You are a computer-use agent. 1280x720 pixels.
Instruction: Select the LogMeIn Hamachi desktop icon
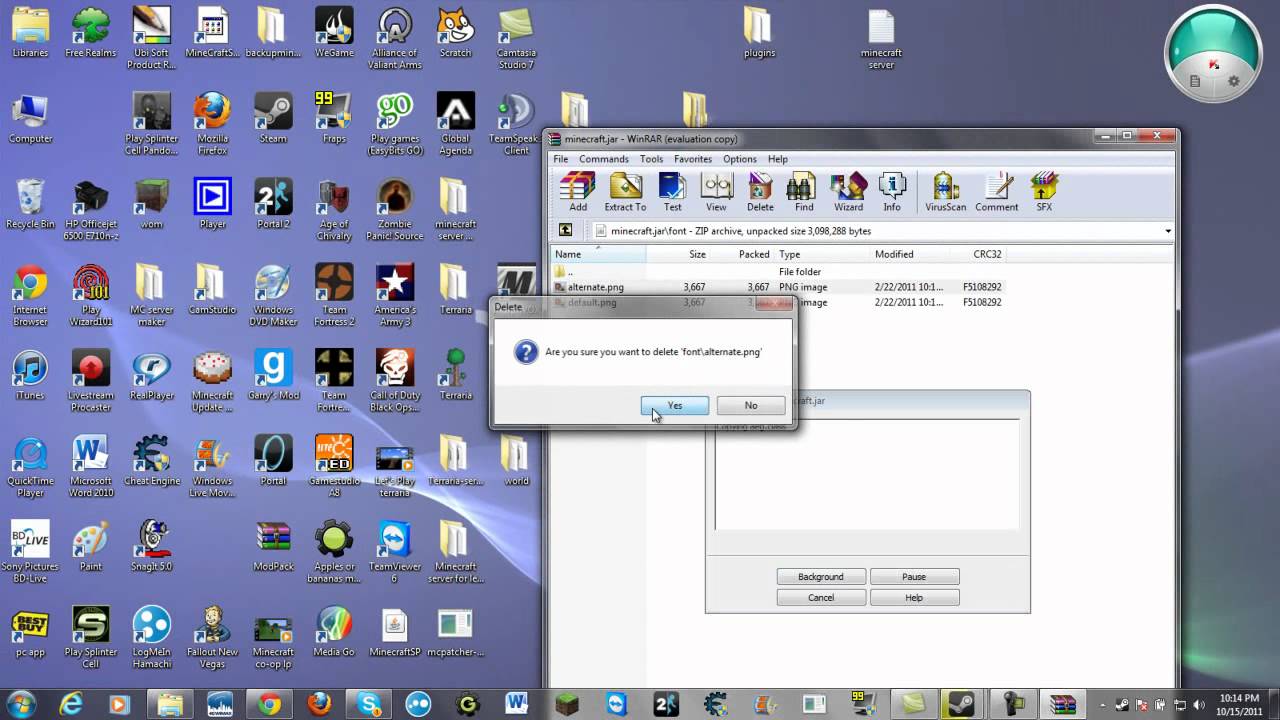(152, 637)
